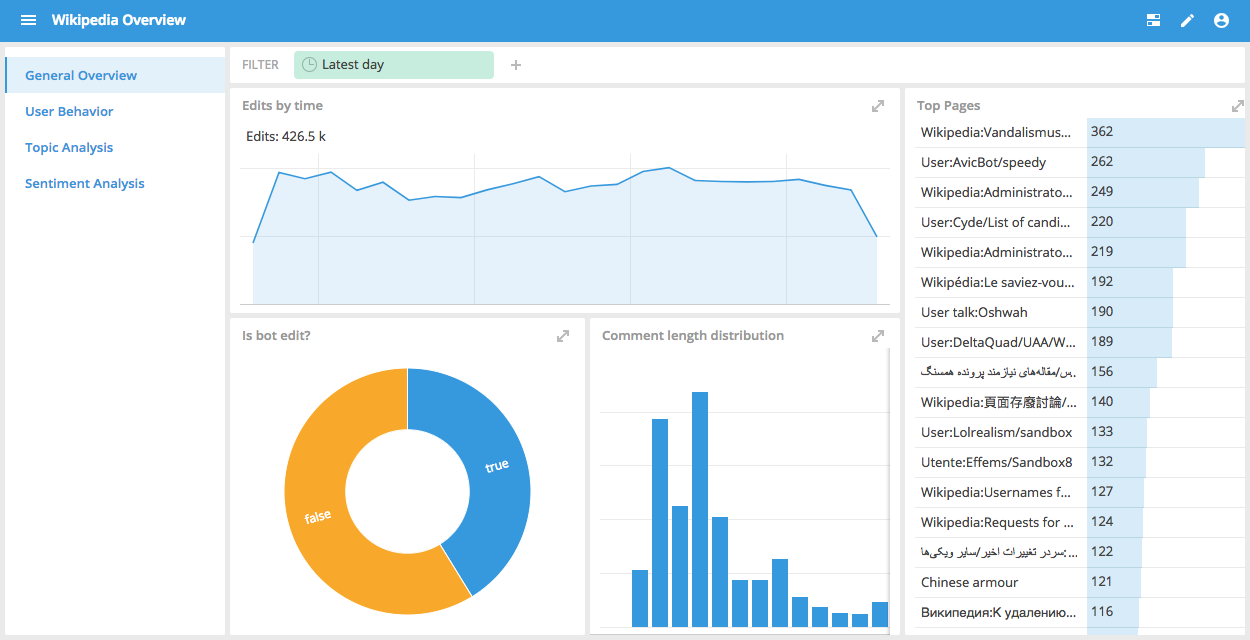Go to User Behavior in sidebar
The height and width of the screenshot is (640, 1250).
point(115,111)
